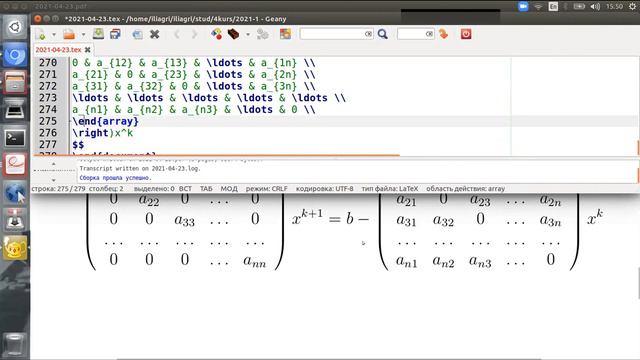640x360 pixels.
Task: Navigate back one location
Action: [177, 34]
